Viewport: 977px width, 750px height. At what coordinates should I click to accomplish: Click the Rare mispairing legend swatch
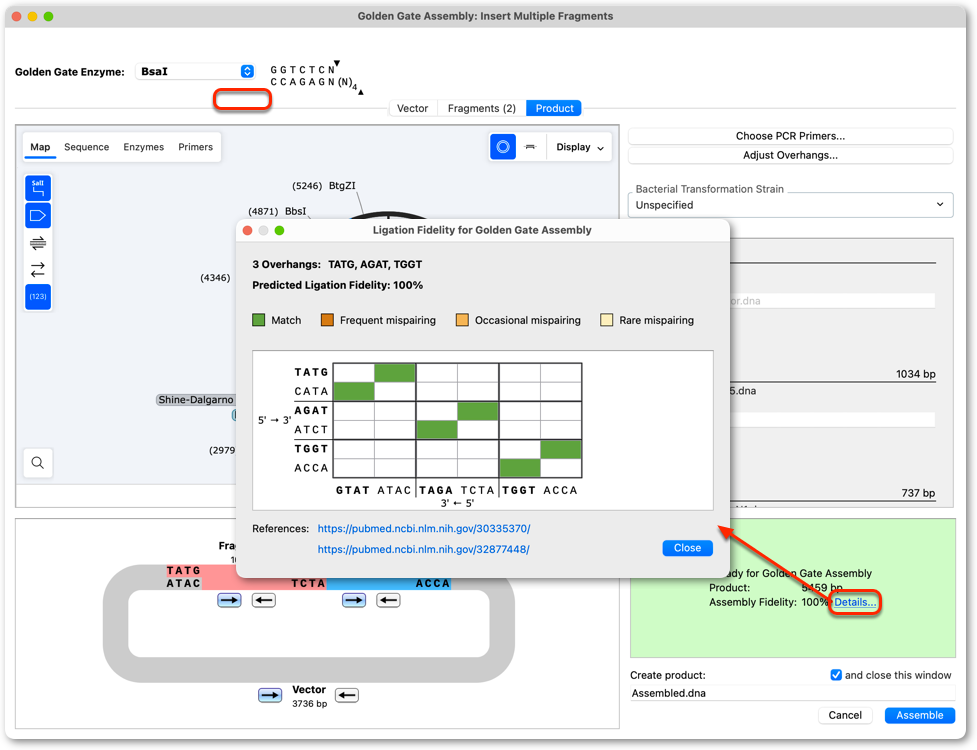606,320
